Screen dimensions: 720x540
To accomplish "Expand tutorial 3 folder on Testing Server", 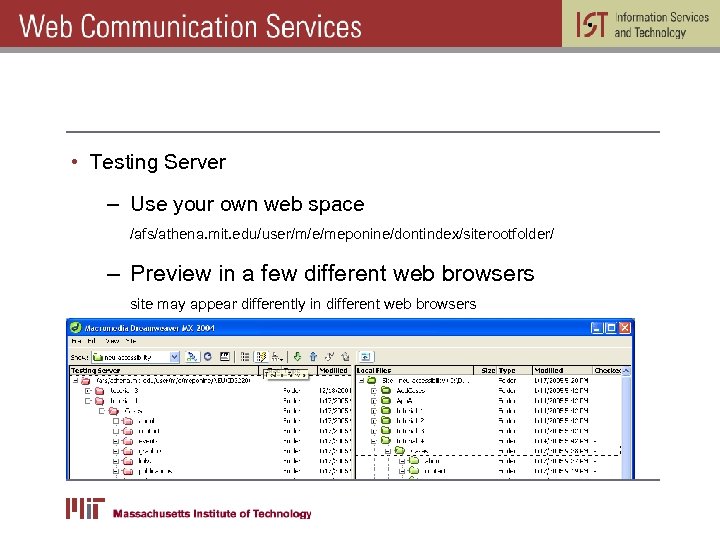I will tap(88, 391).
